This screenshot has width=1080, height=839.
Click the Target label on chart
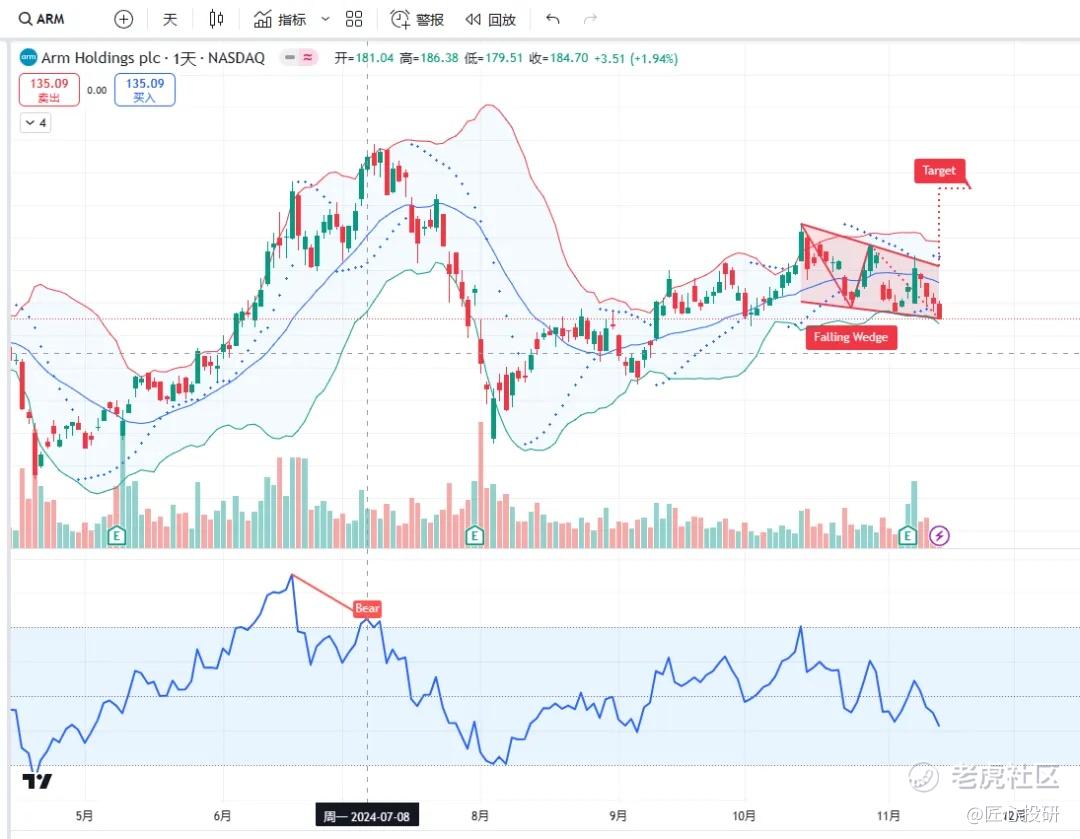[x=939, y=170]
